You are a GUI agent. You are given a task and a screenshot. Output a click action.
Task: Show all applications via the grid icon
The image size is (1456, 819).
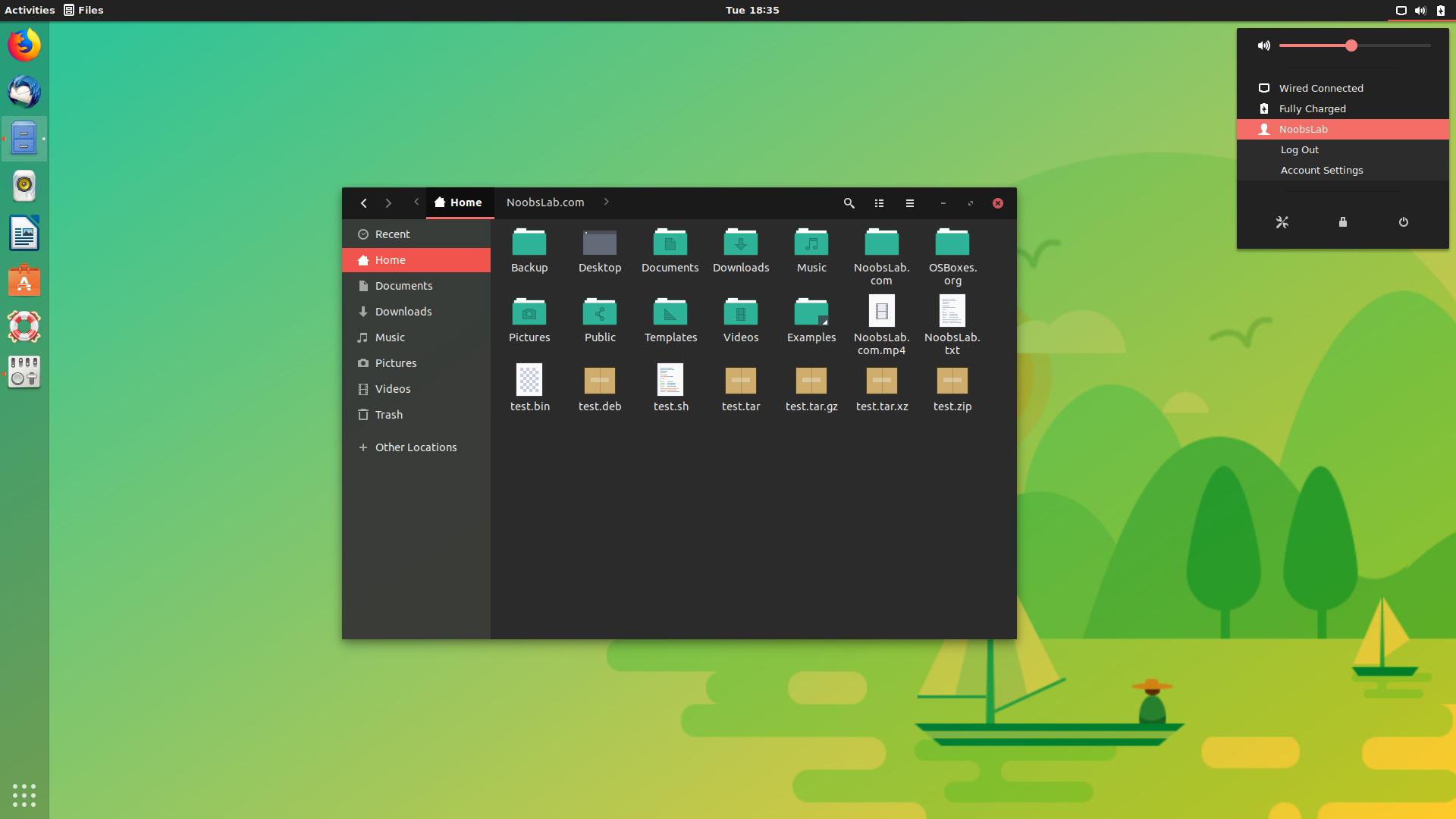point(24,795)
